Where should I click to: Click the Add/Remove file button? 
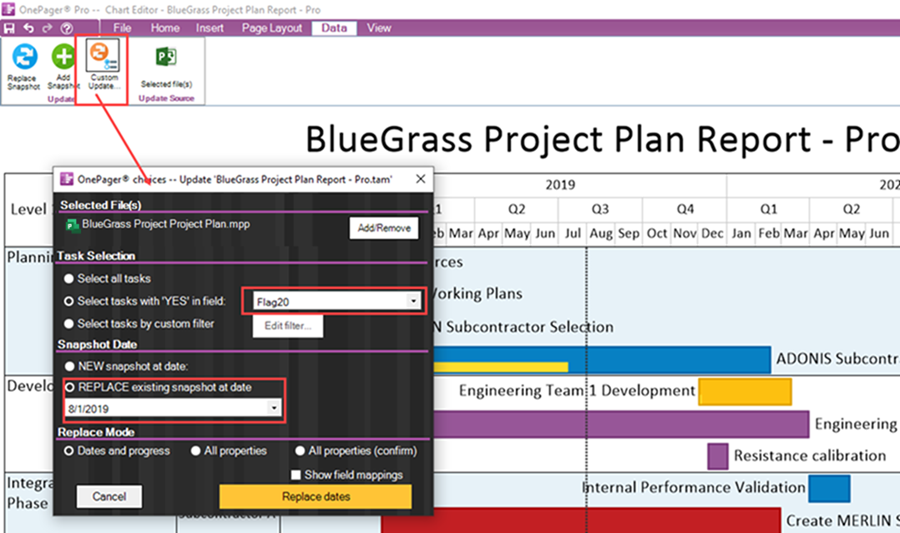click(384, 228)
